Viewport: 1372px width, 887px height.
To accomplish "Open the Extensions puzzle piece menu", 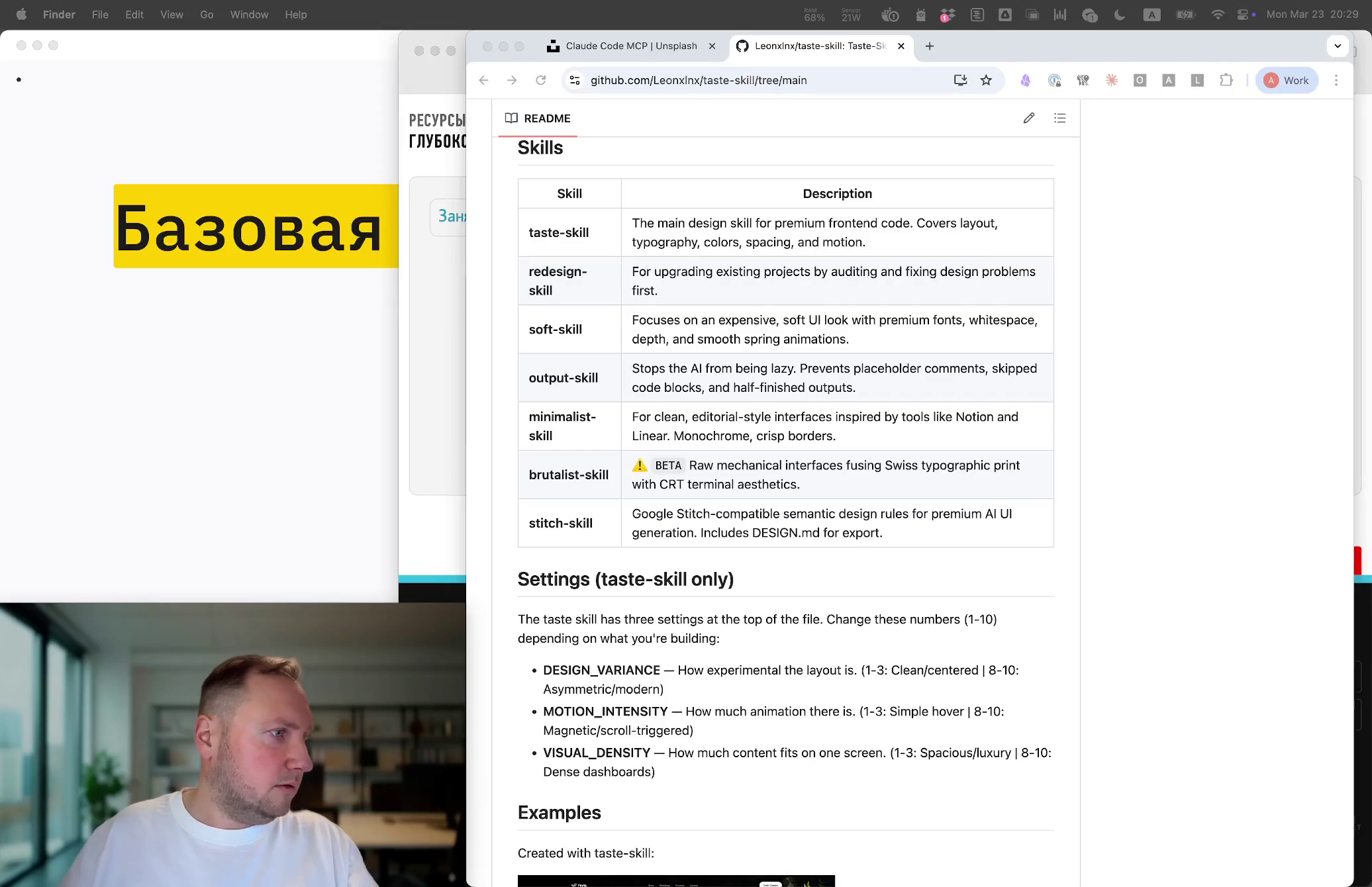I will pyautogui.click(x=1226, y=80).
